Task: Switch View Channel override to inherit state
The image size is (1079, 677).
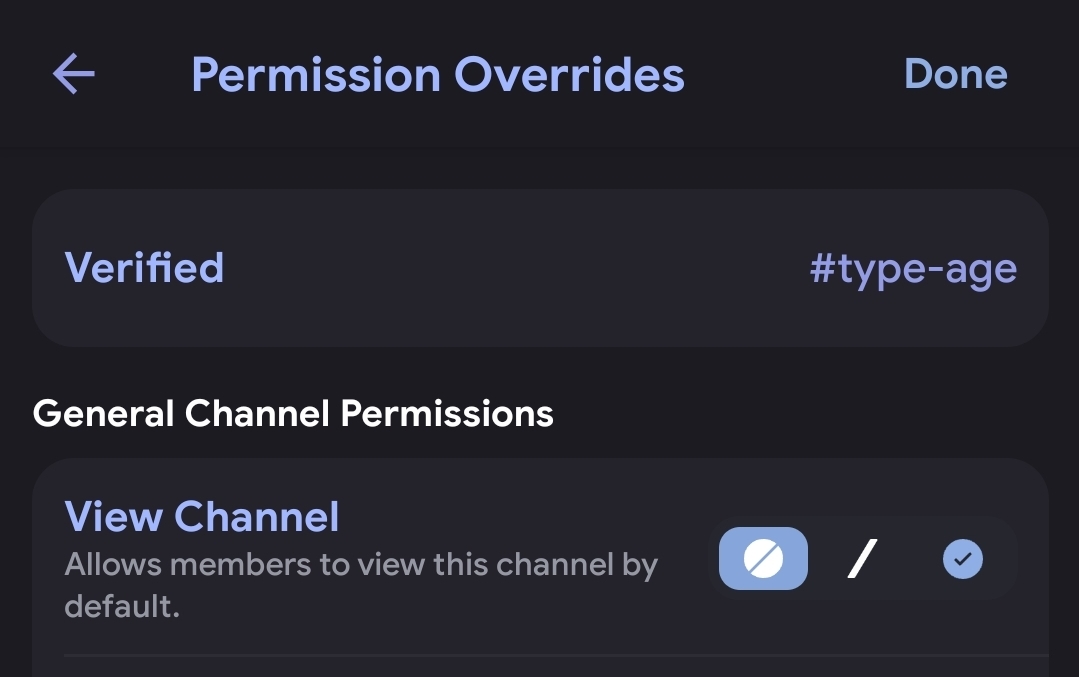Action: pos(862,558)
